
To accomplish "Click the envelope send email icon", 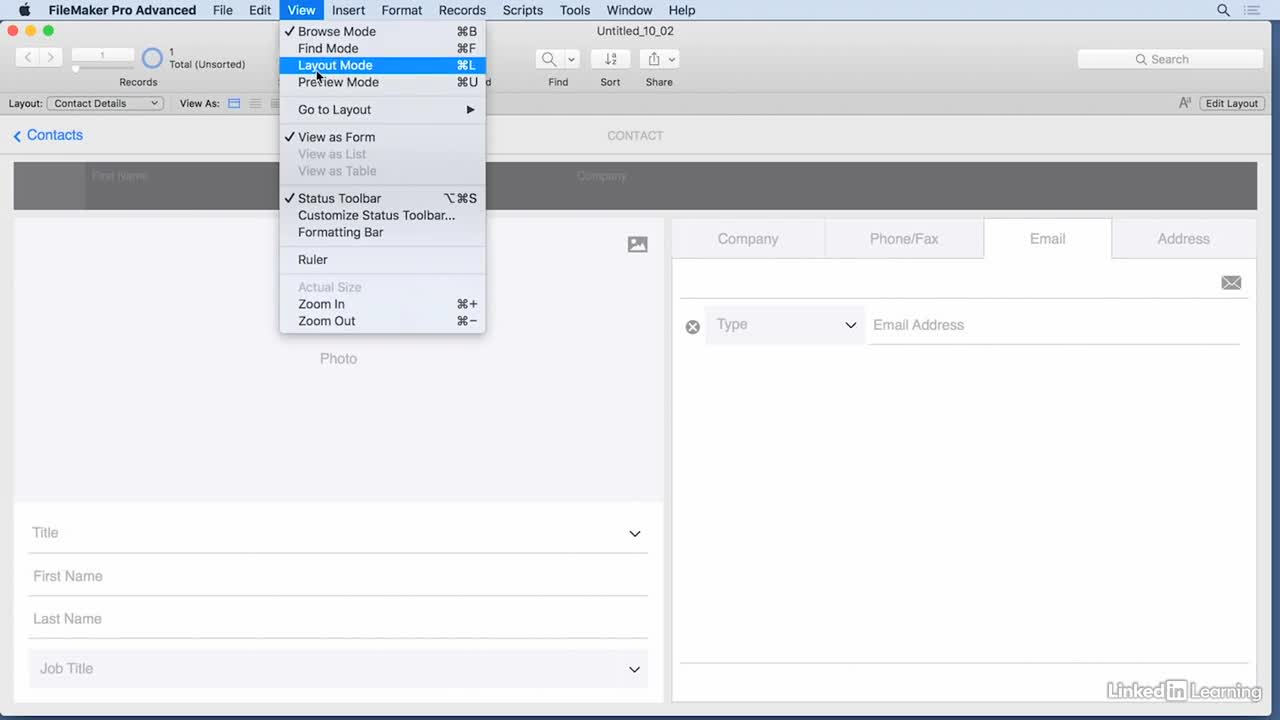I will click(1231, 283).
